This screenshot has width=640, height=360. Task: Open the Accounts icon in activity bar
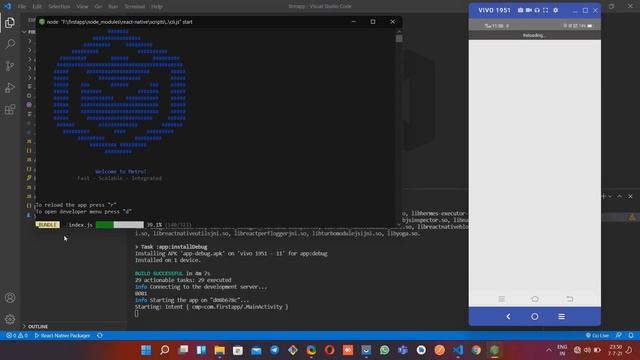point(10,298)
